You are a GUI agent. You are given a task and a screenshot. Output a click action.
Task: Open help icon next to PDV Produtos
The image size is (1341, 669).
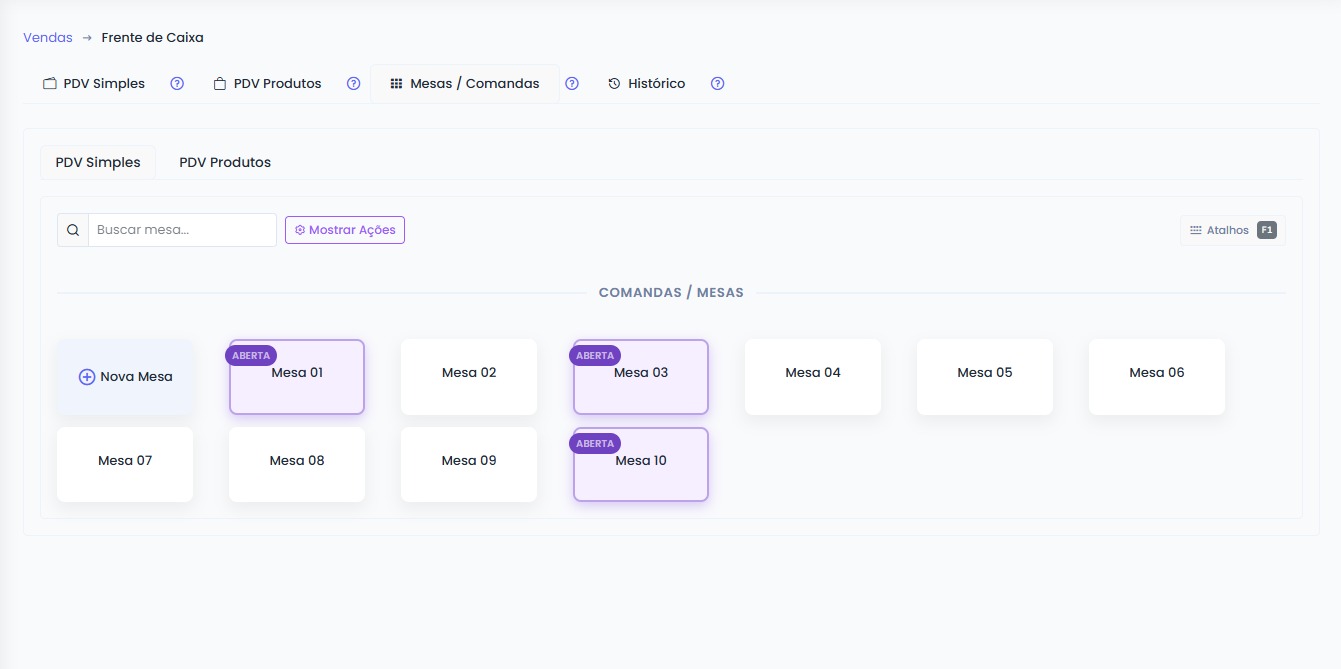(x=353, y=84)
